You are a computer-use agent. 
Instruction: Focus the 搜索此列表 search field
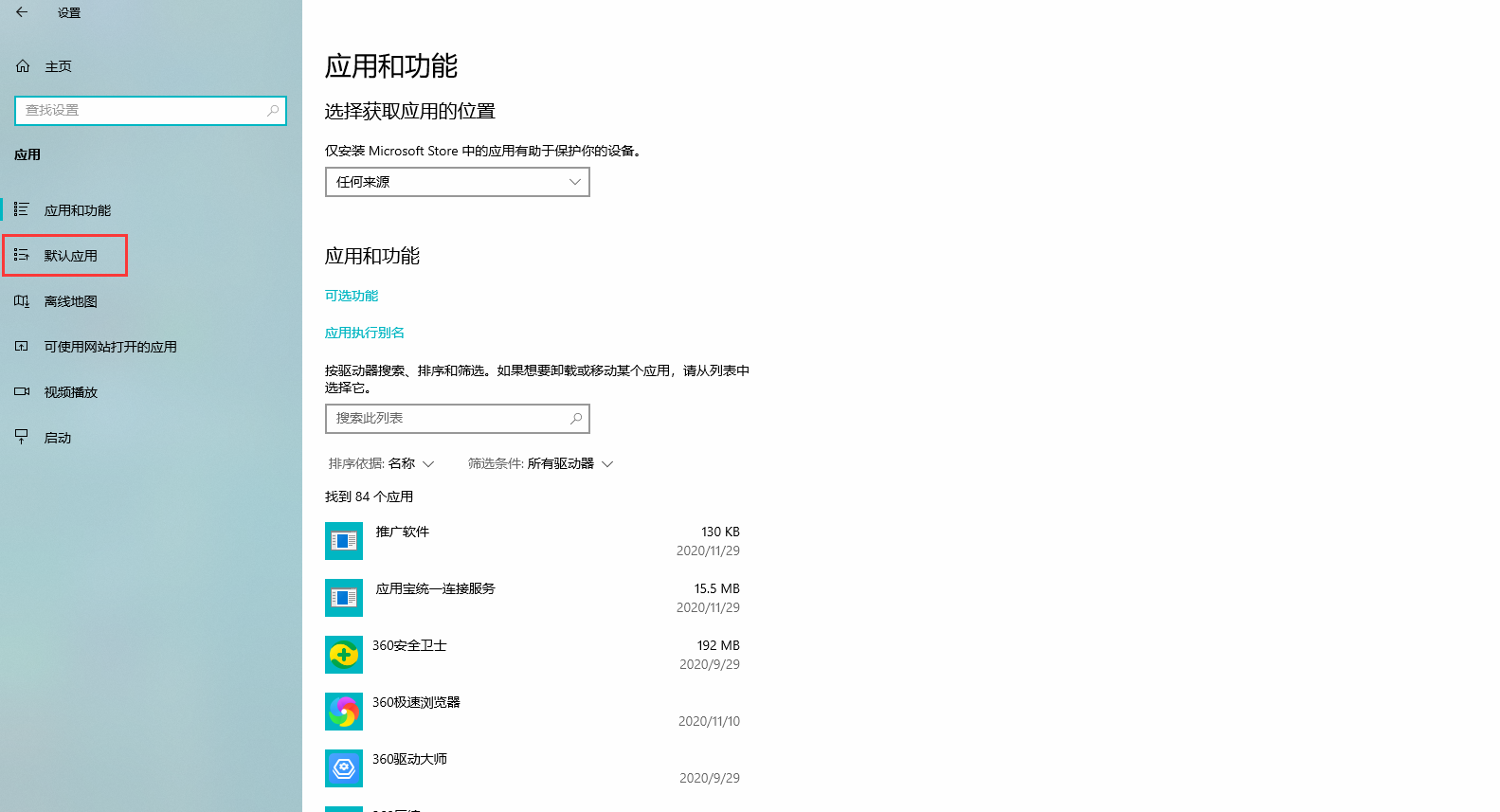click(458, 419)
